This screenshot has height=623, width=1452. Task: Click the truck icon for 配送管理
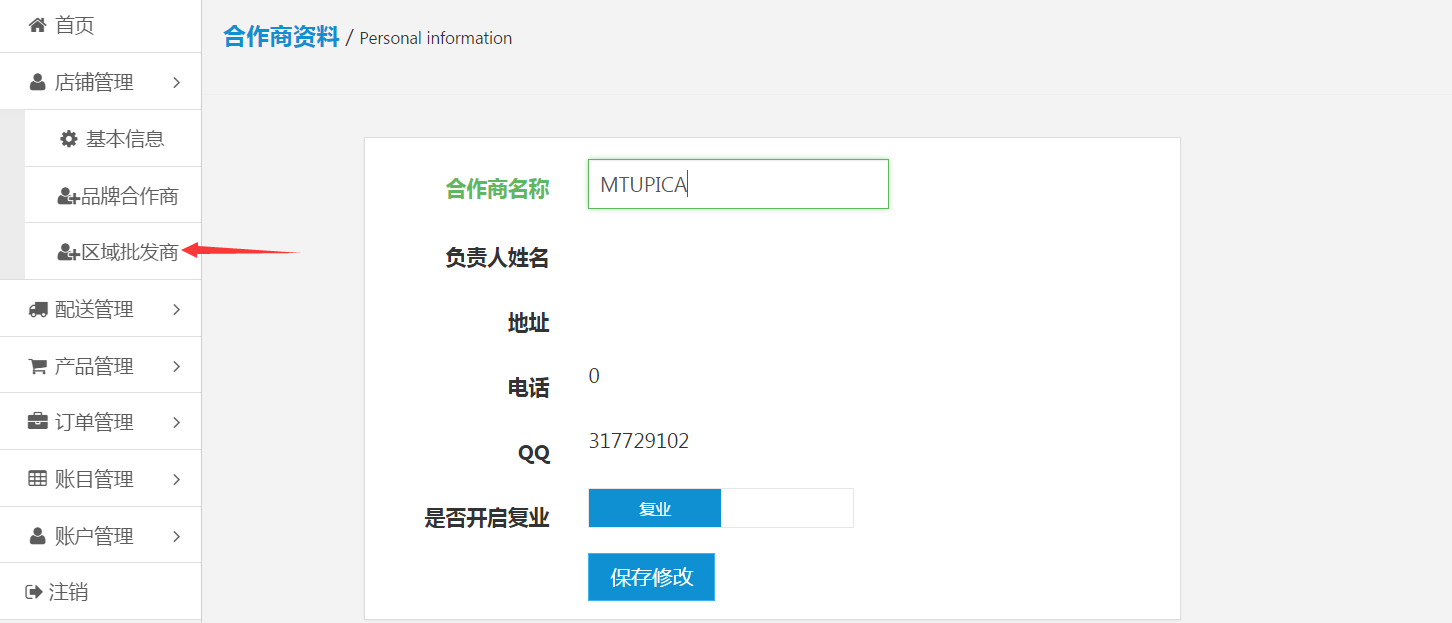click(38, 310)
